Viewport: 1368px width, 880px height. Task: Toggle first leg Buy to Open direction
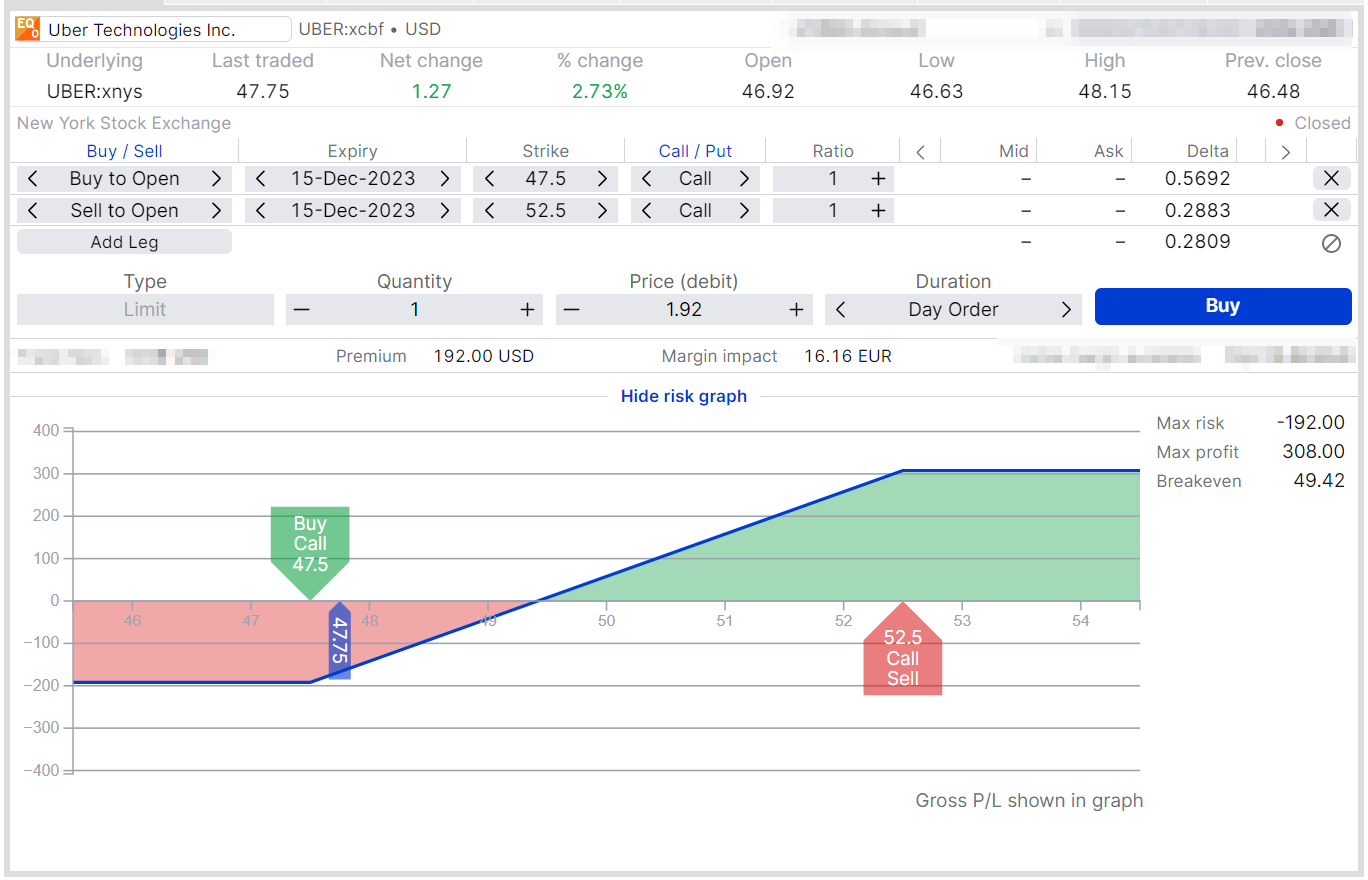click(216, 179)
